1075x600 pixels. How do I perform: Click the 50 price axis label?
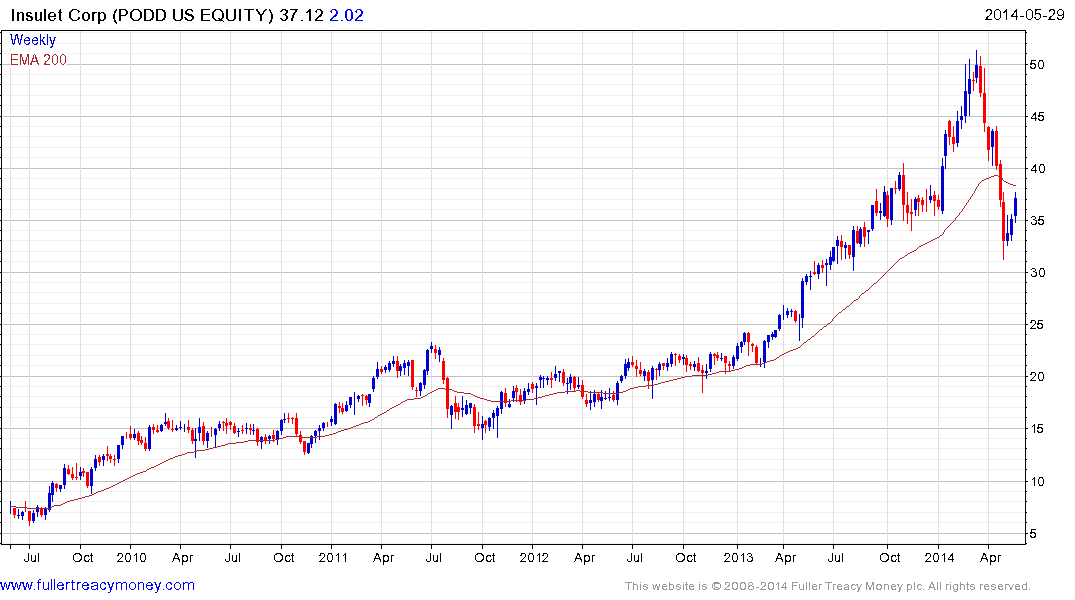(x=1037, y=64)
